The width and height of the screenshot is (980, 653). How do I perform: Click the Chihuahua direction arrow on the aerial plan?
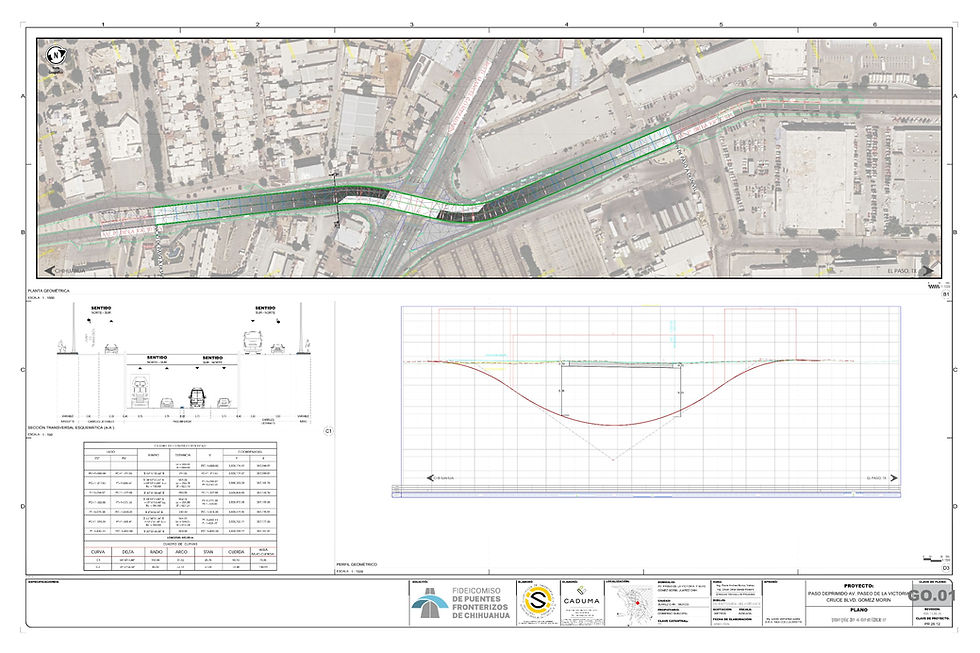[x=50, y=271]
